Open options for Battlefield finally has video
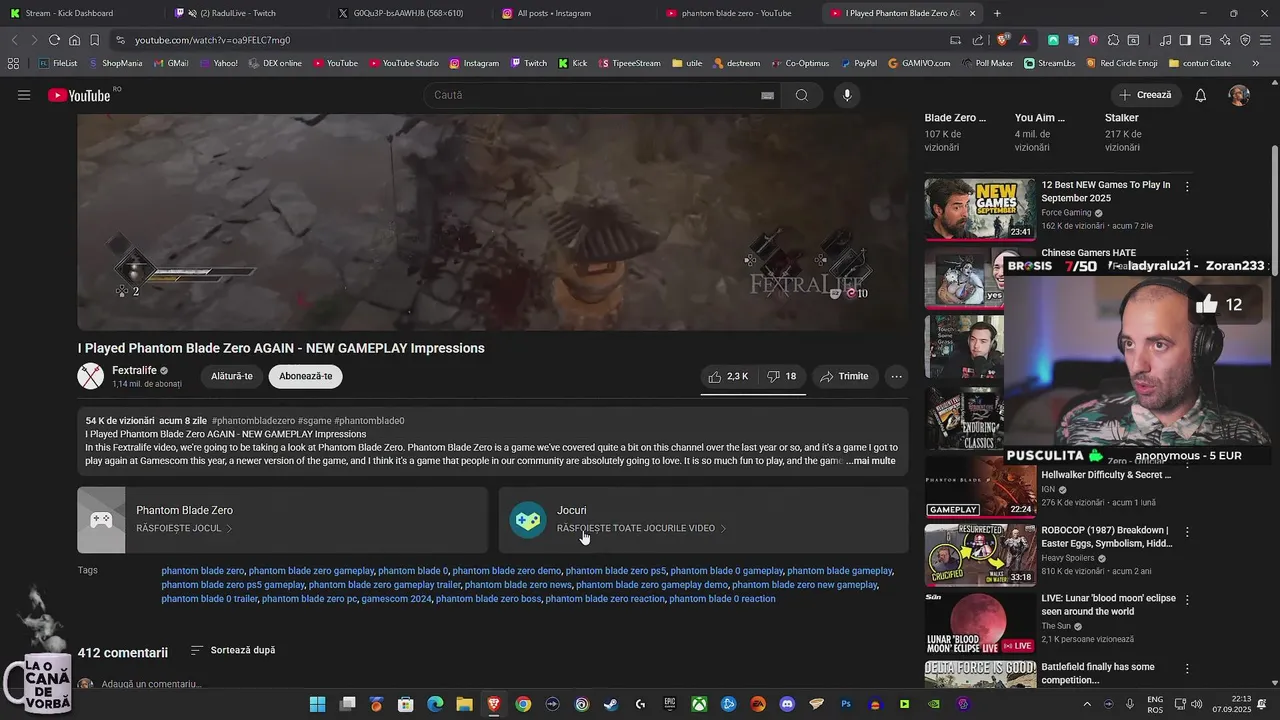This screenshot has width=1280, height=720. pos(1187,668)
